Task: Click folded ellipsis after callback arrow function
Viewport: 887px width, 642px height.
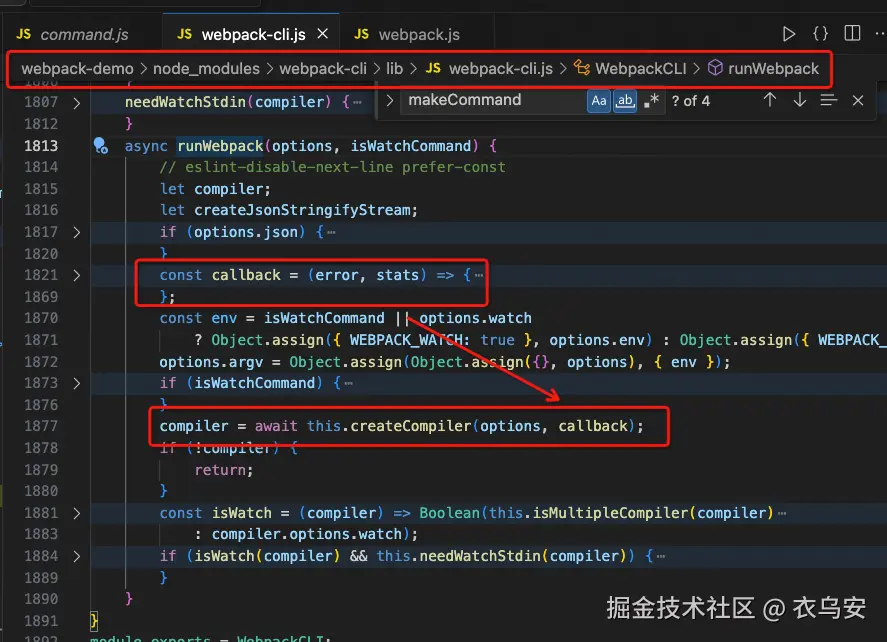Action: pyautogui.click(x=479, y=275)
